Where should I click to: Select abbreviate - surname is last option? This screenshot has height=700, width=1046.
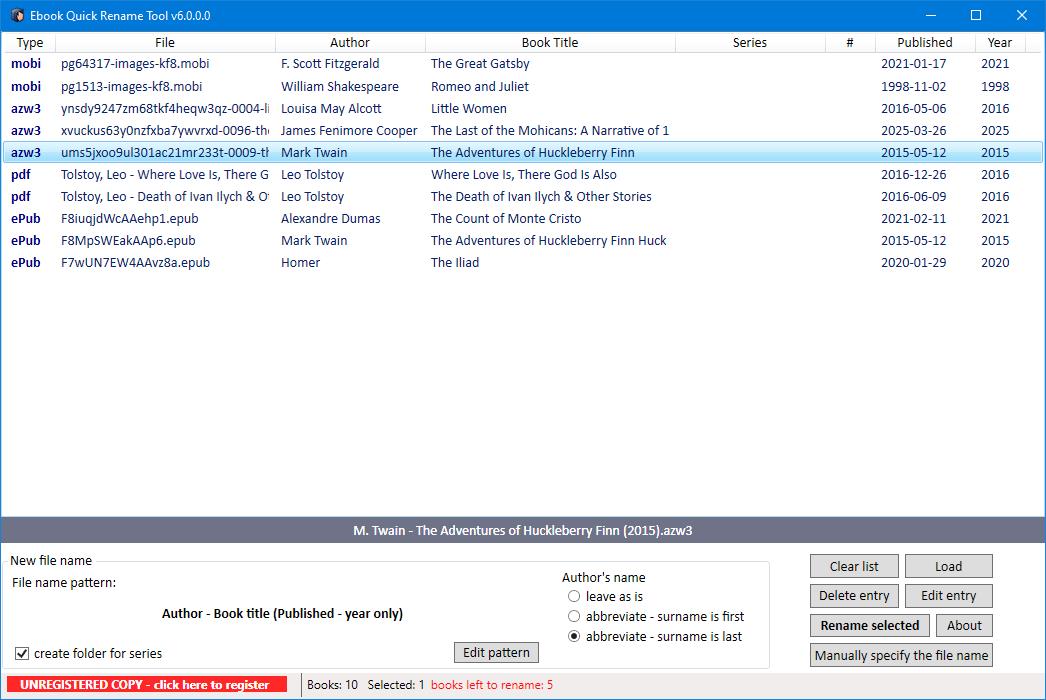click(575, 637)
